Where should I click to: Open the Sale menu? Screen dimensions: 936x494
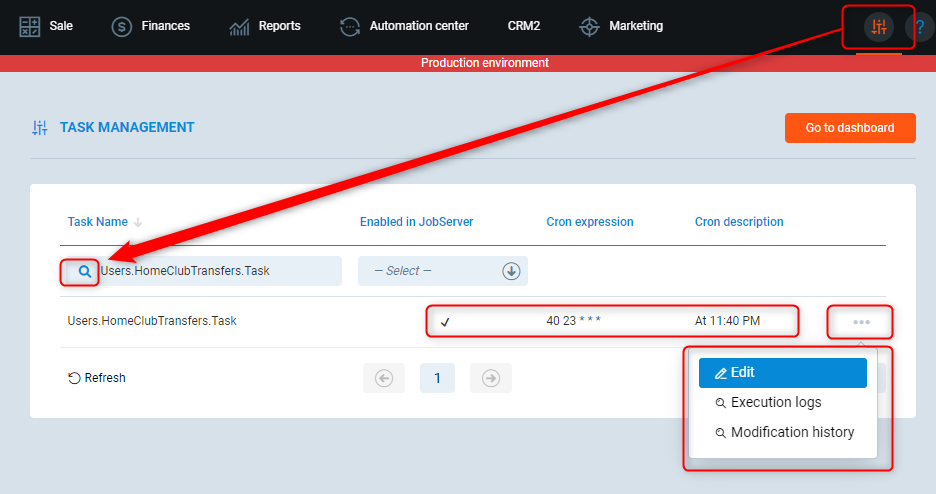point(47,26)
